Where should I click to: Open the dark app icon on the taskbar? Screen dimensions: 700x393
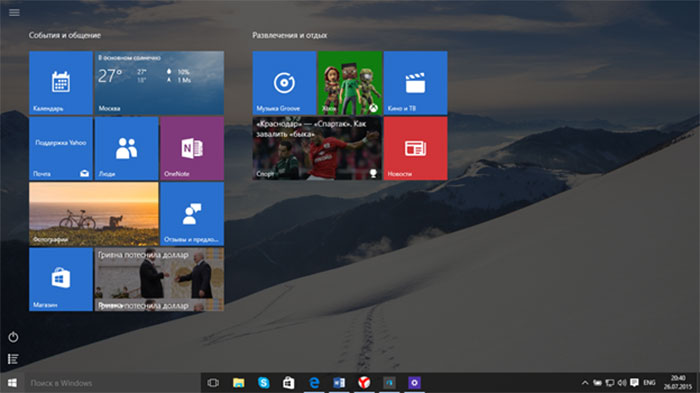pyautogui.click(x=389, y=383)
